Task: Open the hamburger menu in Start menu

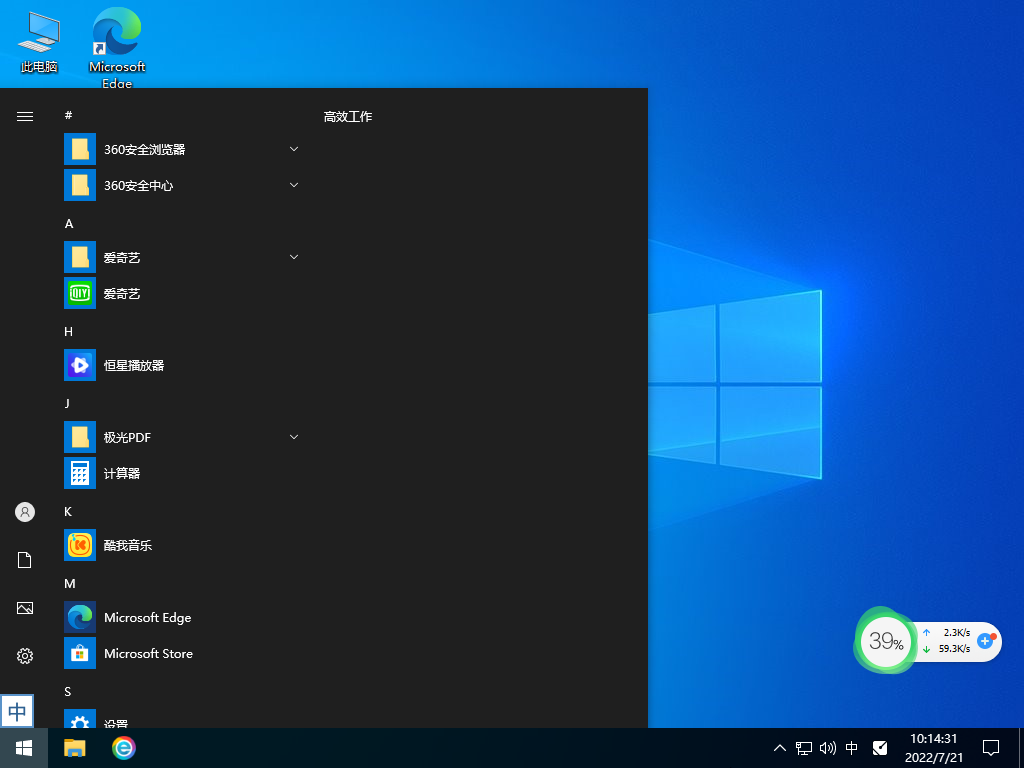Action: [24, 115]
